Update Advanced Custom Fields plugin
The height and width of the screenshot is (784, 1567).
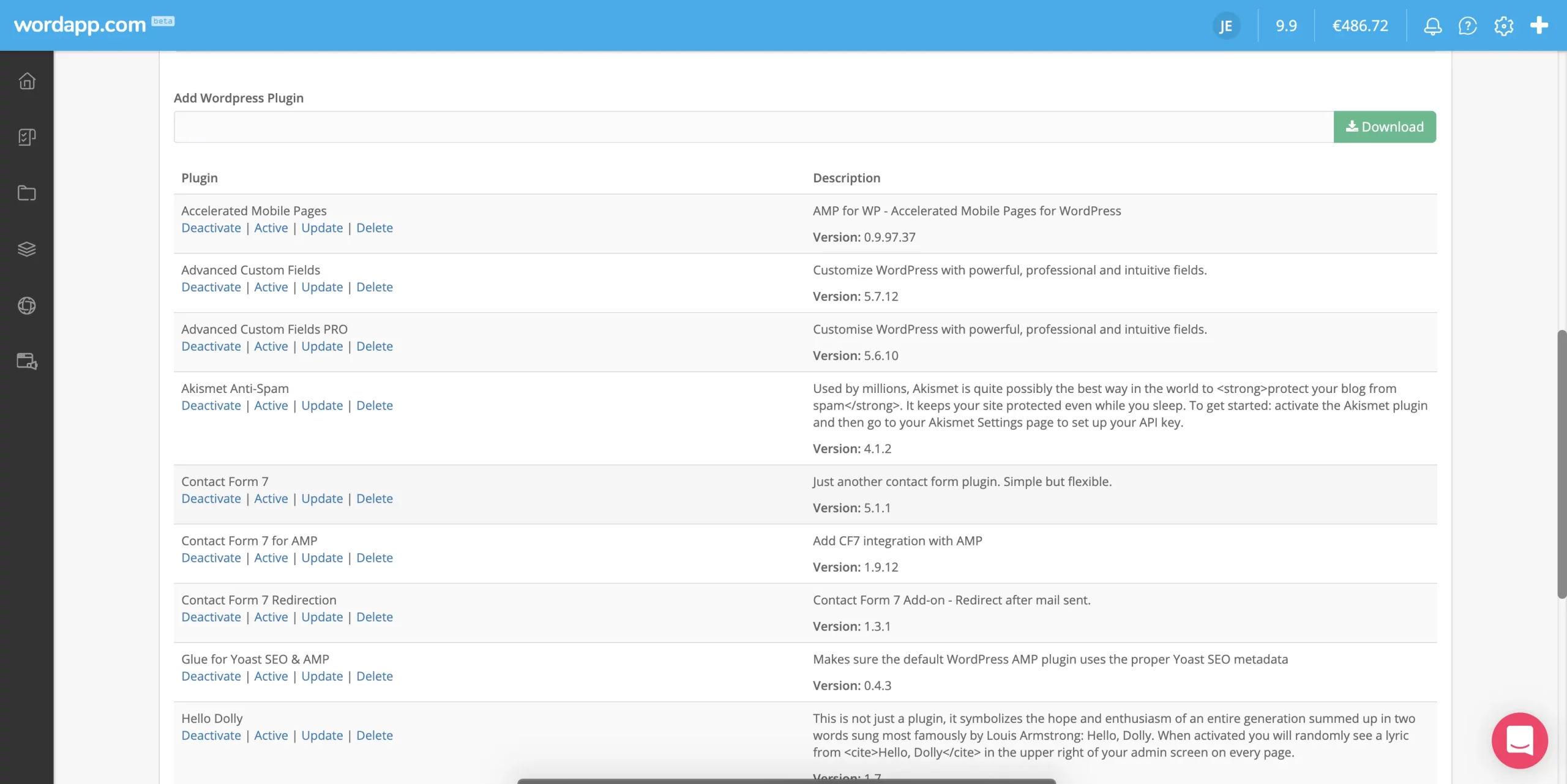pyautogui.click(x=322, y=287)
